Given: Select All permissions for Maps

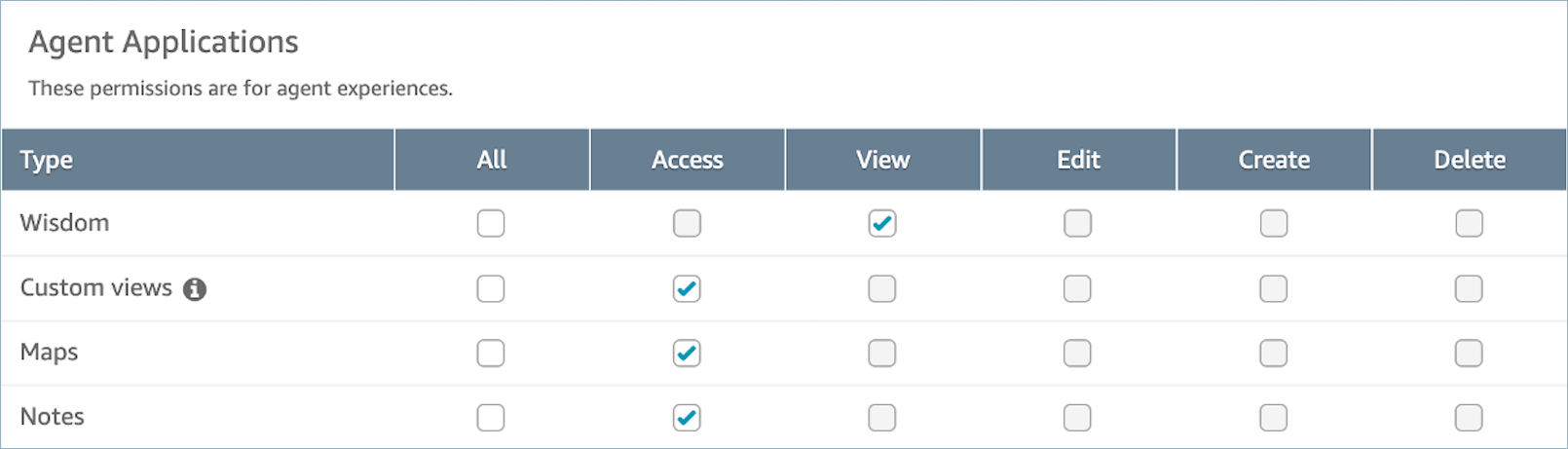Looking at the screenshot, I should pos(491,354).
